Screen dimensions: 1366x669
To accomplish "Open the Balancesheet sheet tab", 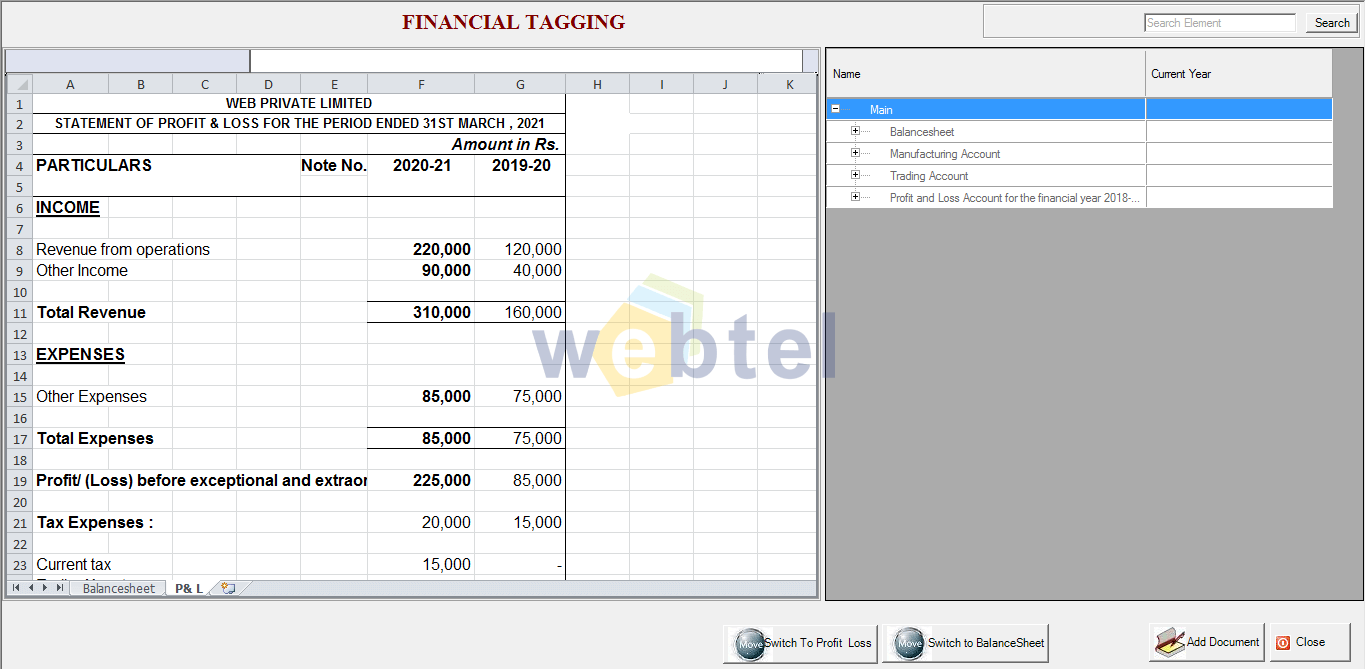I will coord(119,588).
